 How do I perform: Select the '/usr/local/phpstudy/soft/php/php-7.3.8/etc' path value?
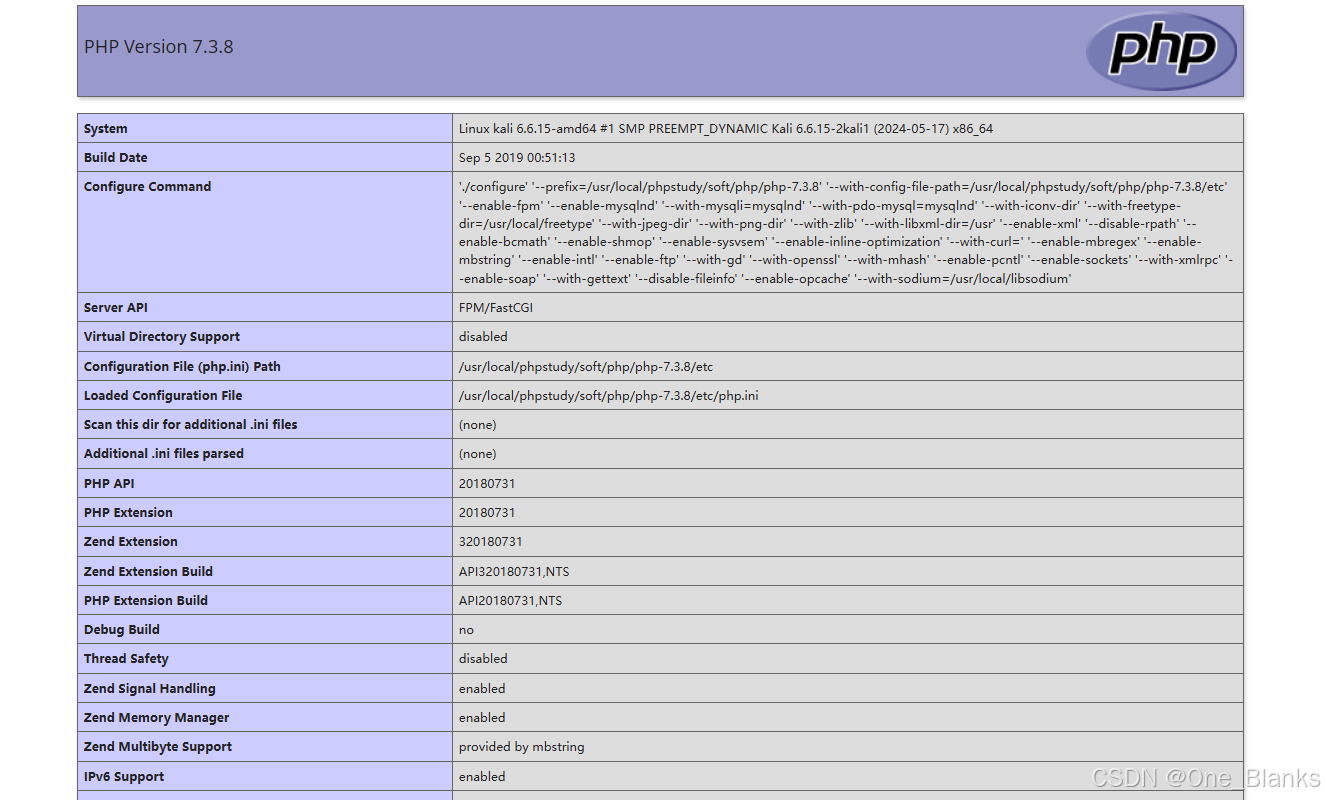click(x=586, y=367)
